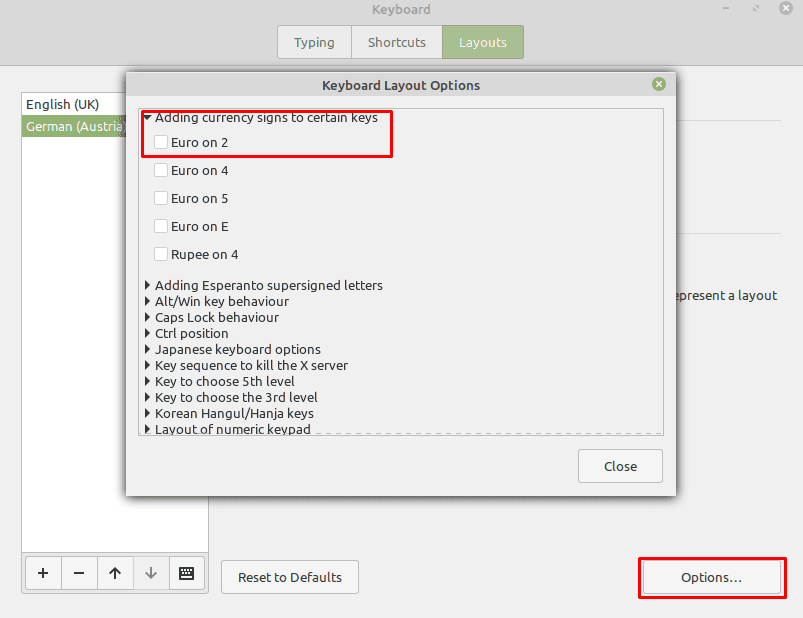
Task: Switch to the Layouts tab
Action: 483,42
